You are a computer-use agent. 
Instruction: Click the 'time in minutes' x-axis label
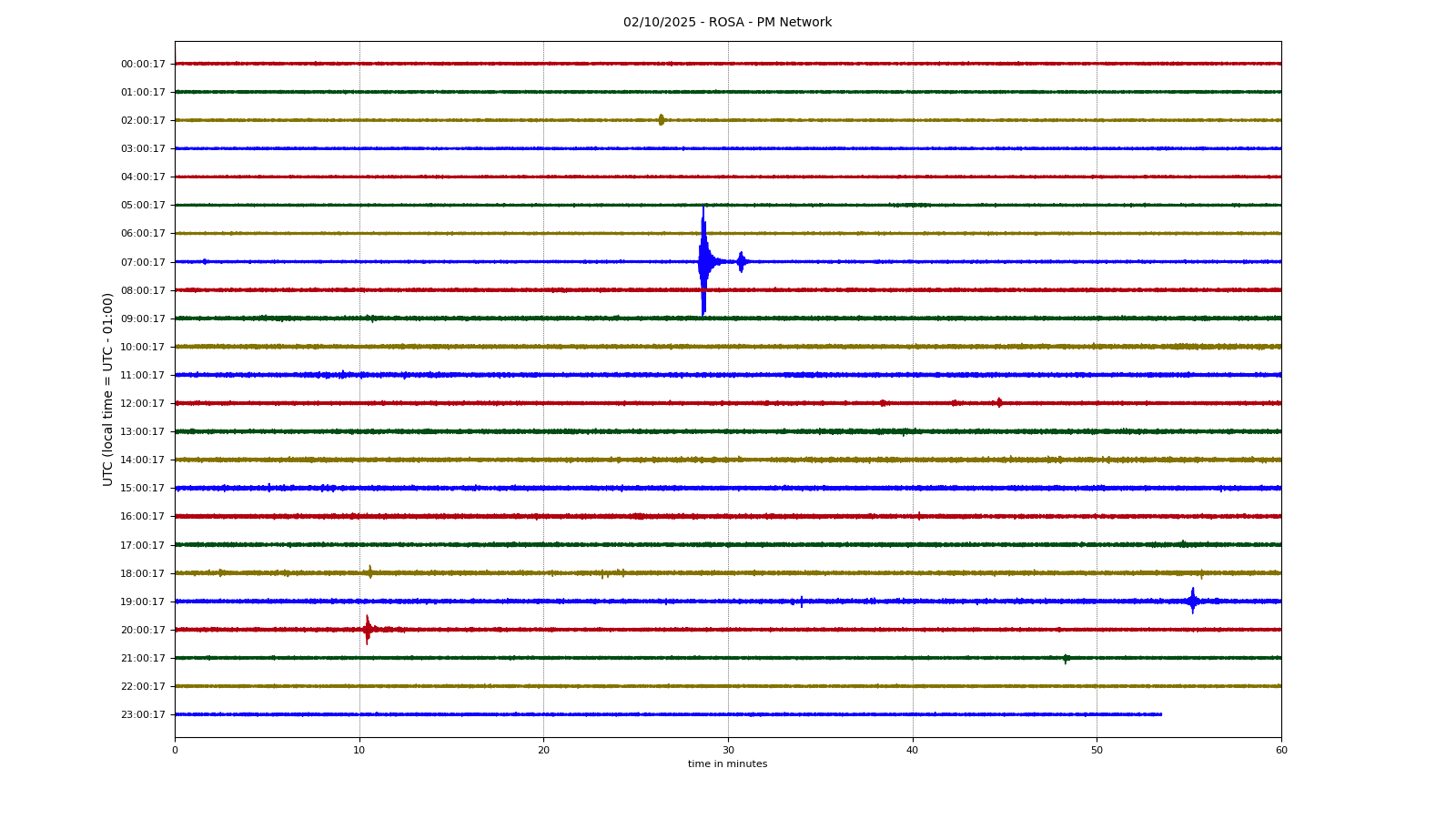(727, 764)
